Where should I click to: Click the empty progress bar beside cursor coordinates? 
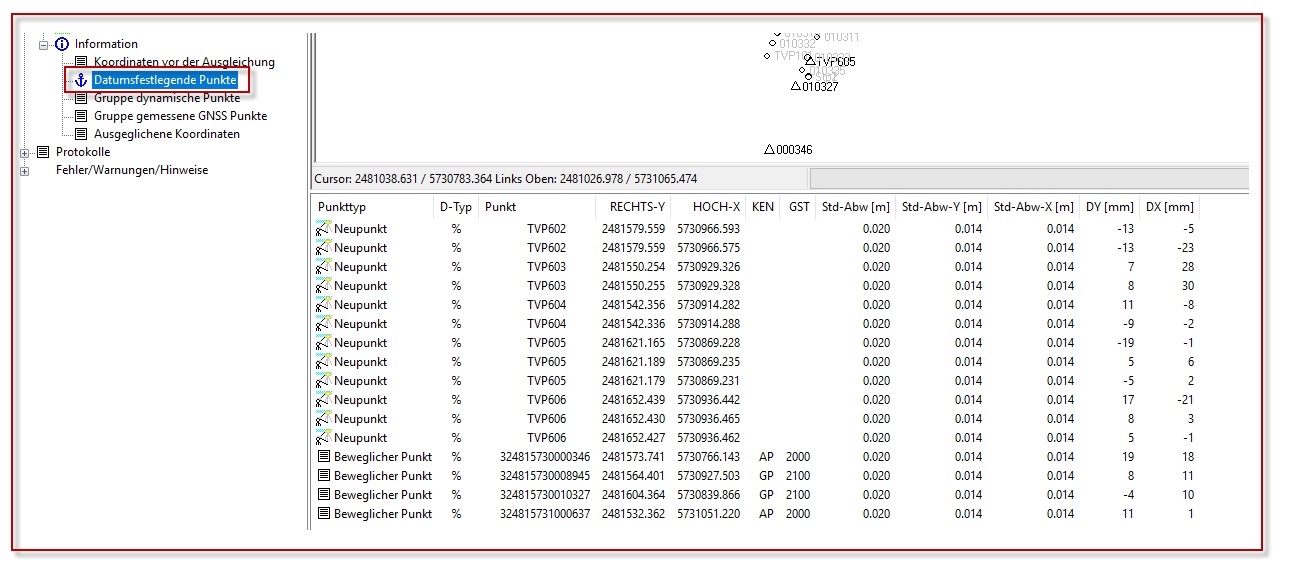tap(1028, 178)
